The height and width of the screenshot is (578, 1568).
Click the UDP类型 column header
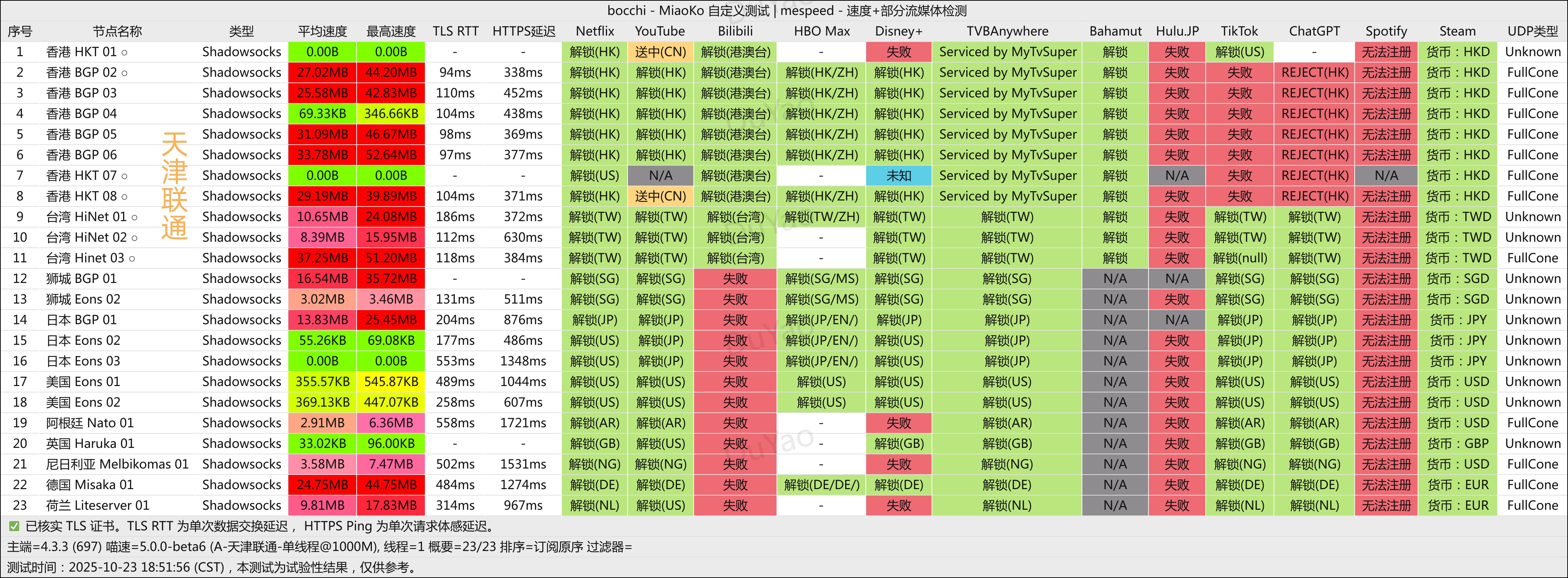pos(1532,31)
